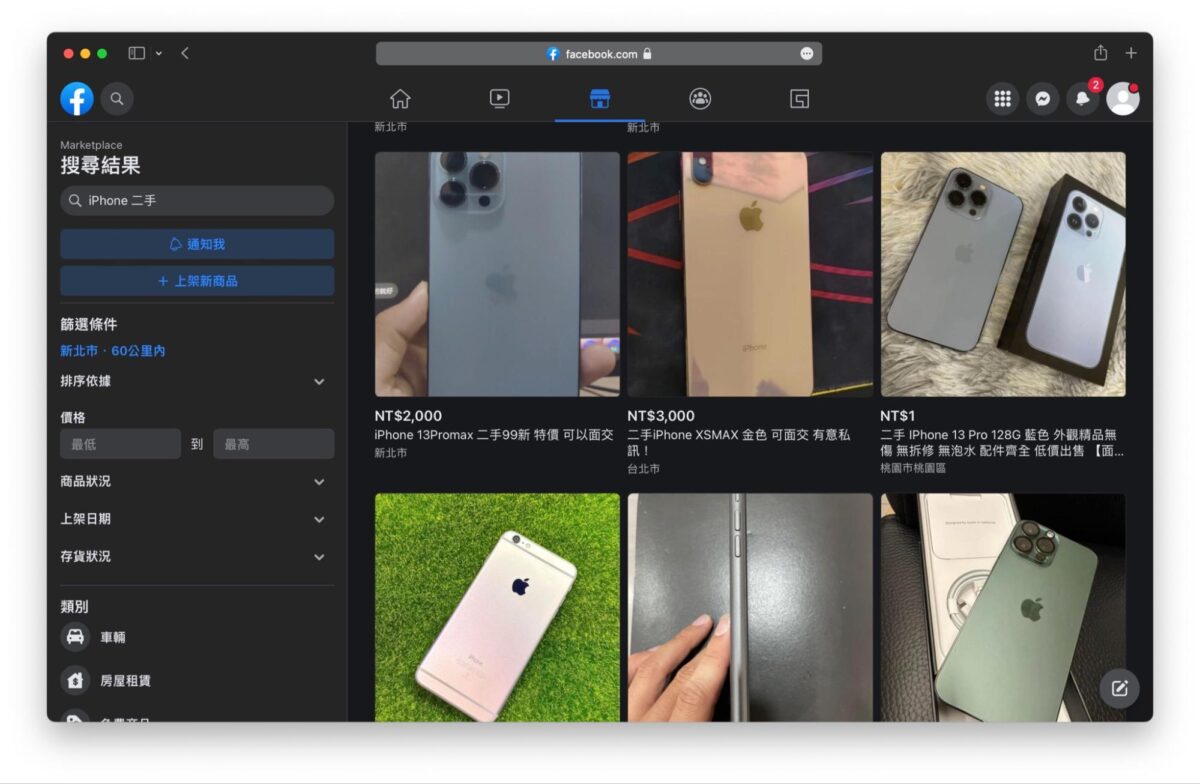
Task: Click the iPhone 二手 search field
Action: (197, 200)
